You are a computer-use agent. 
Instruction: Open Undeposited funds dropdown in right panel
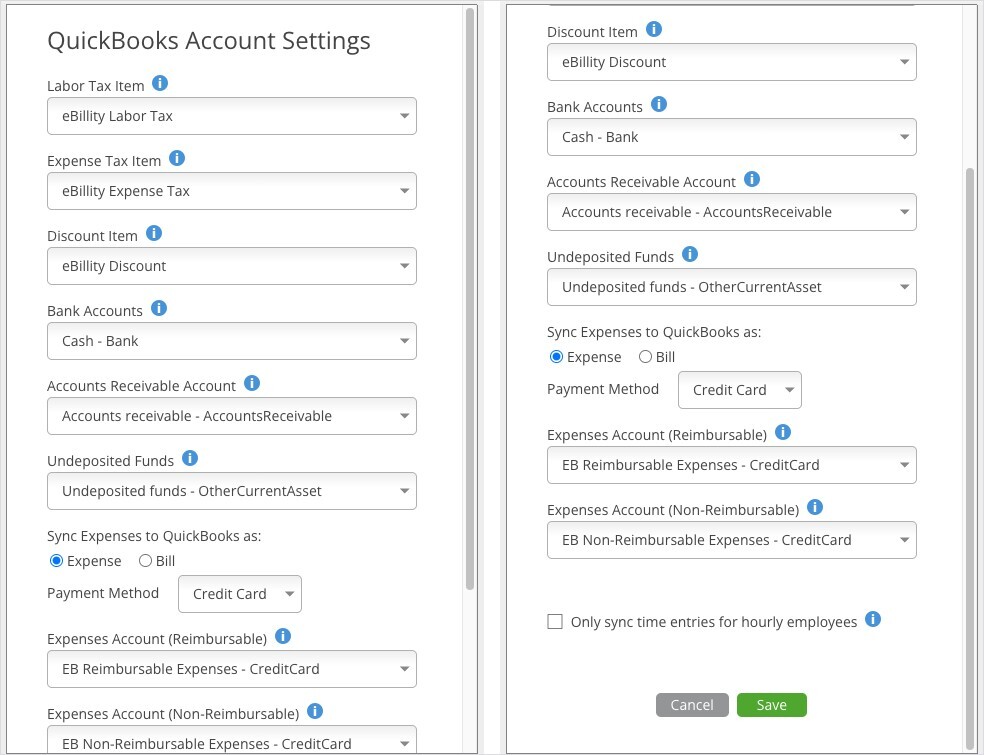pos(732,287)
